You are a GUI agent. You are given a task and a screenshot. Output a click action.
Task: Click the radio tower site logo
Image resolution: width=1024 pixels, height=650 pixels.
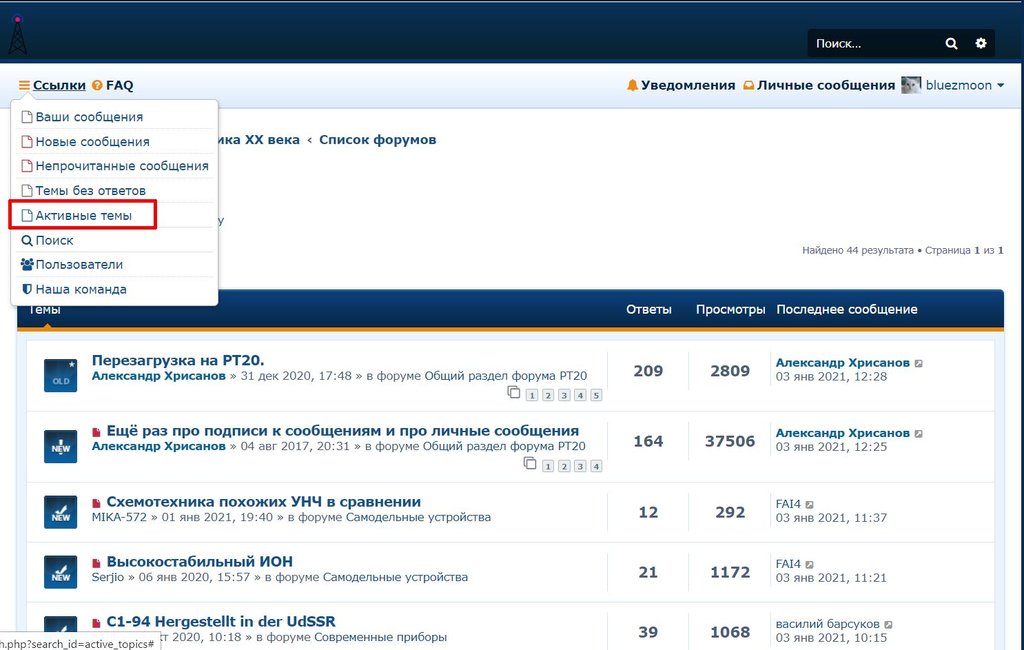pyautogui.click(x=18, y=35)
